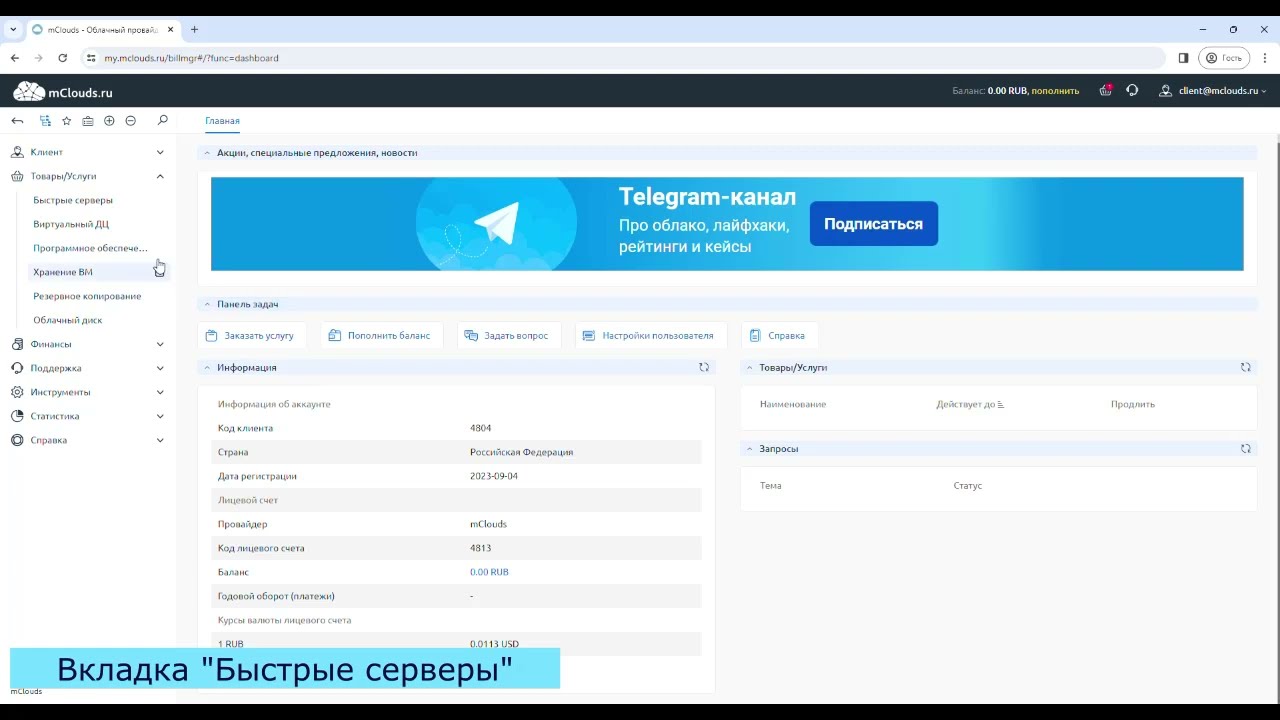This screenshot has height=720, width=1280.
Task: Collapse the Запросы section
Action: point(749,449)
